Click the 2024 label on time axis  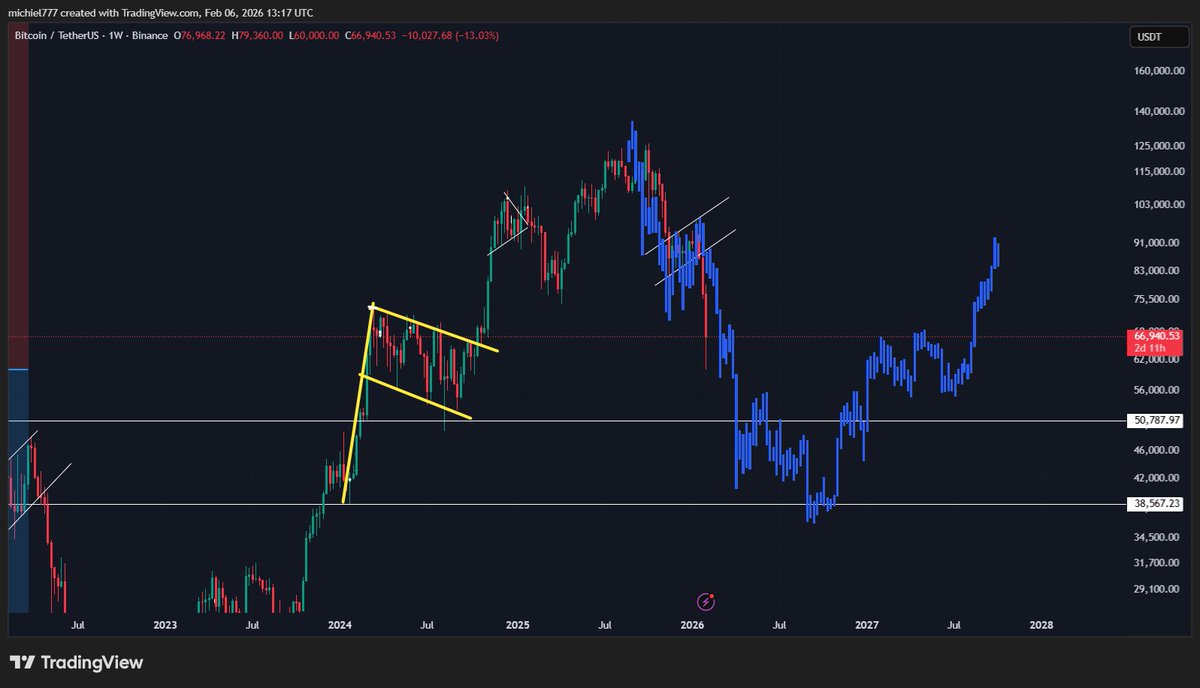tap(340, 626)
